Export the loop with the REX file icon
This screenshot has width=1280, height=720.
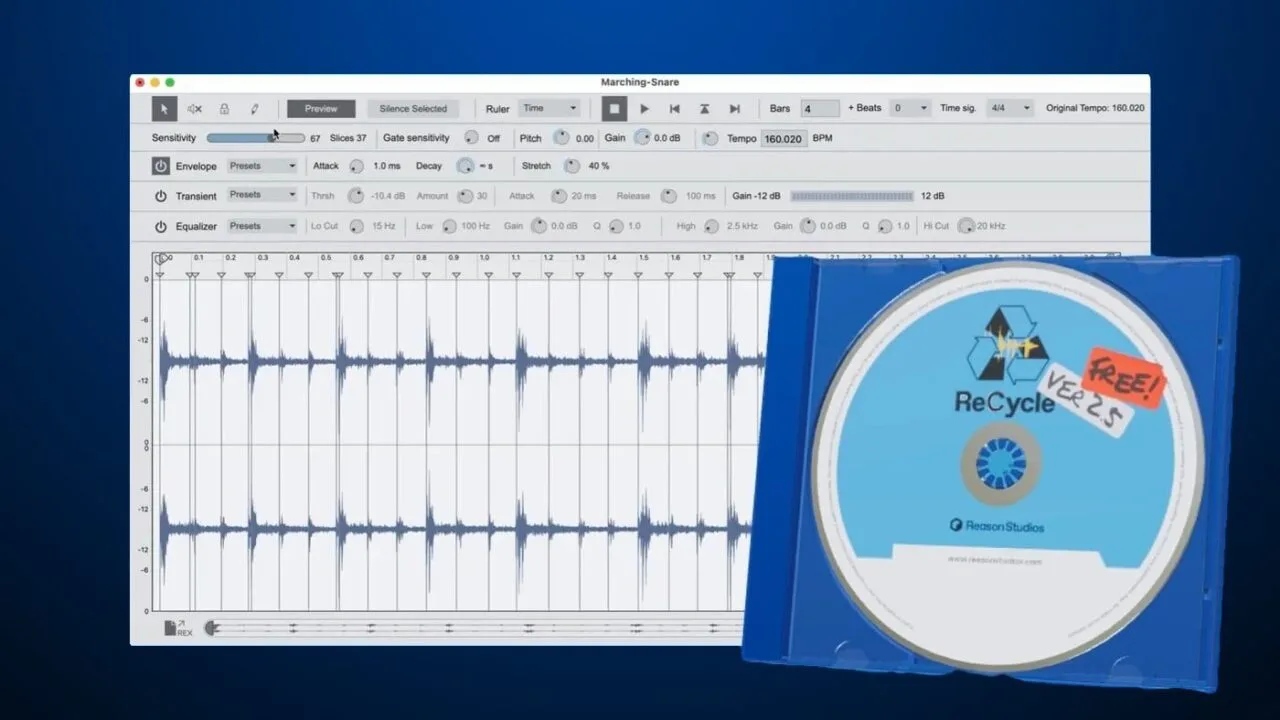(178, 628)
